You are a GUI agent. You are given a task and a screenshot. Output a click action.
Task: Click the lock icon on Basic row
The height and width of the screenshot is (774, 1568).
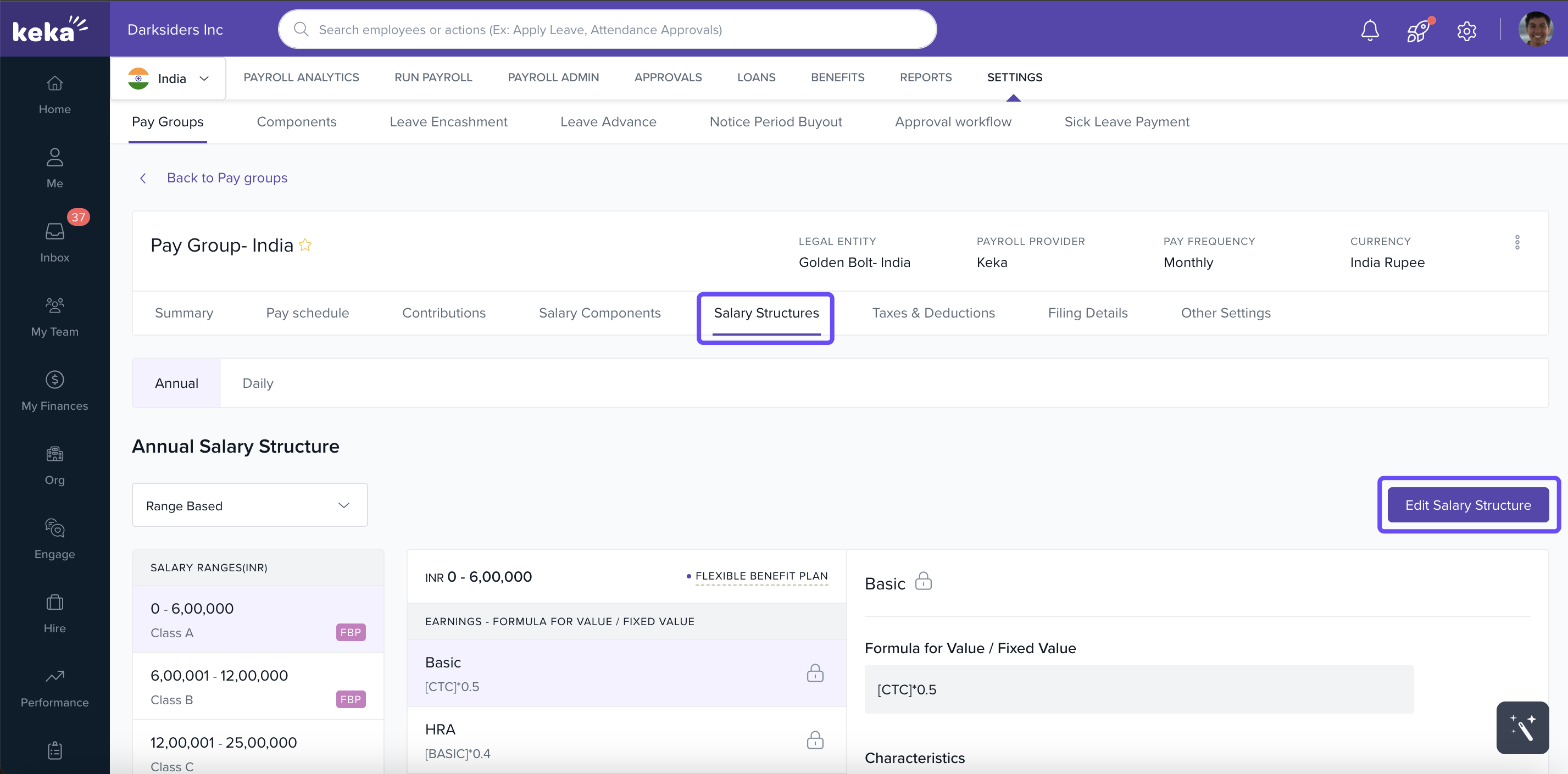tap(814, 673)
